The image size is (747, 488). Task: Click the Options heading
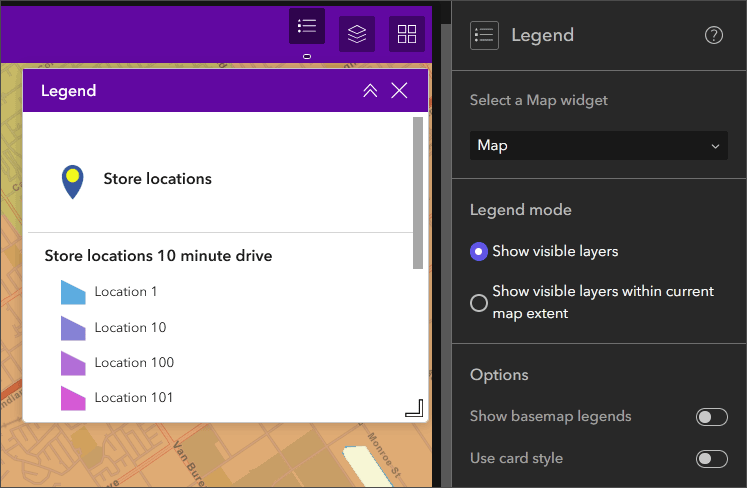coord(499,375)
